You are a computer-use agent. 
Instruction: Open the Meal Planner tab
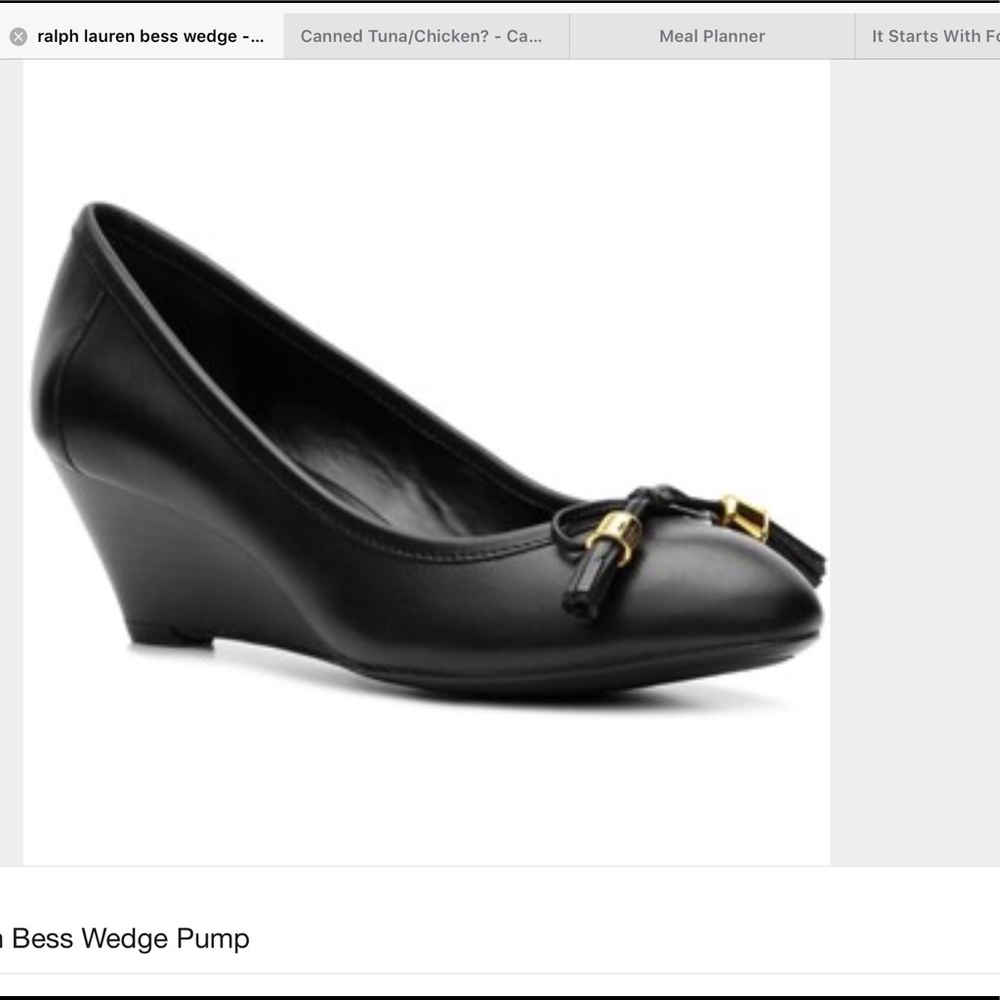click(x=712, y=36)
